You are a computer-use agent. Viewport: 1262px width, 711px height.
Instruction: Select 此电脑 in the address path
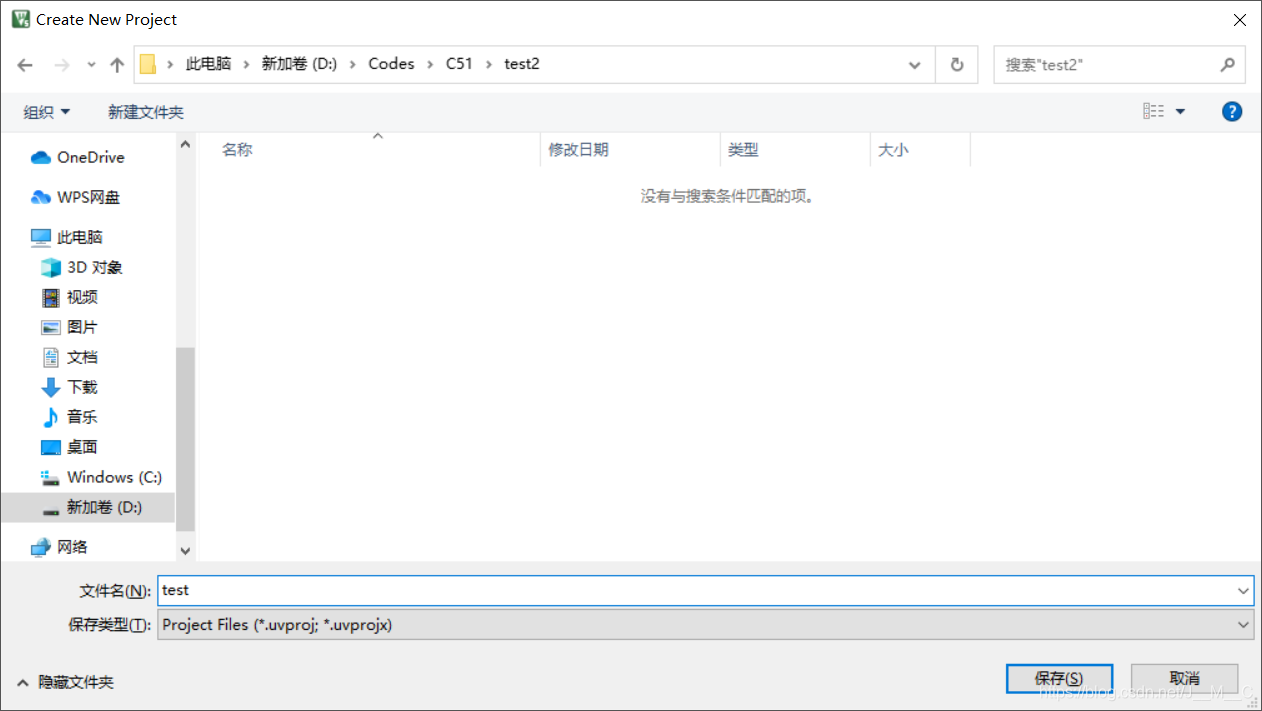(x=208, y=64)
